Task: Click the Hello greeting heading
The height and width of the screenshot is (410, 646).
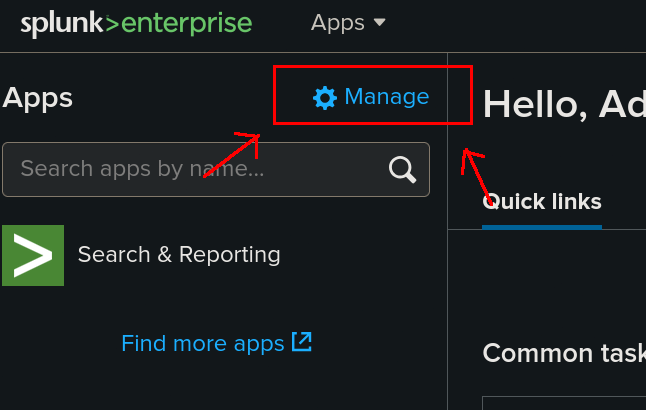Action: coord(564,105)
